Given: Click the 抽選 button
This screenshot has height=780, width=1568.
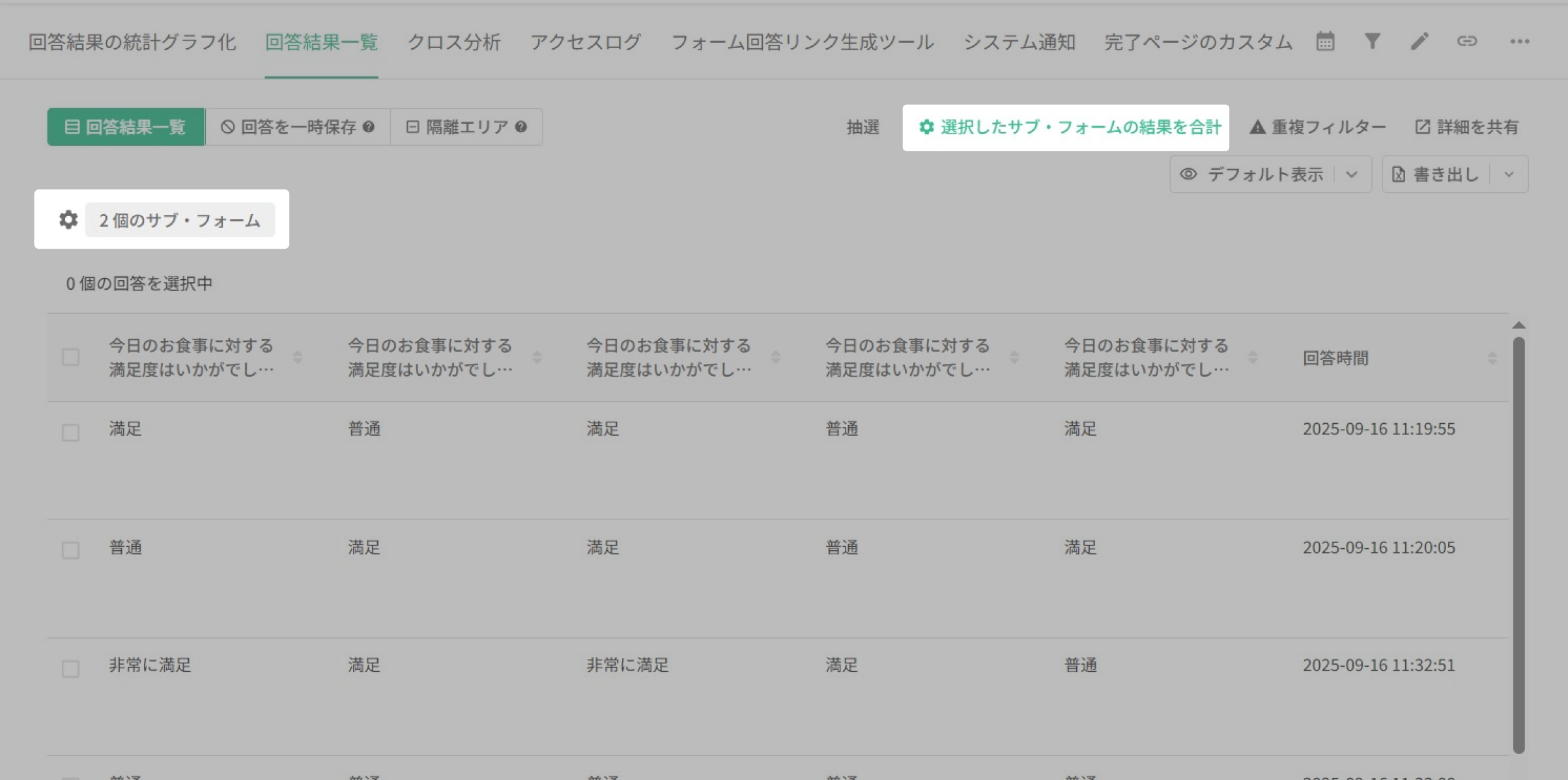Looking at the screenshot, I should (863, 127).
